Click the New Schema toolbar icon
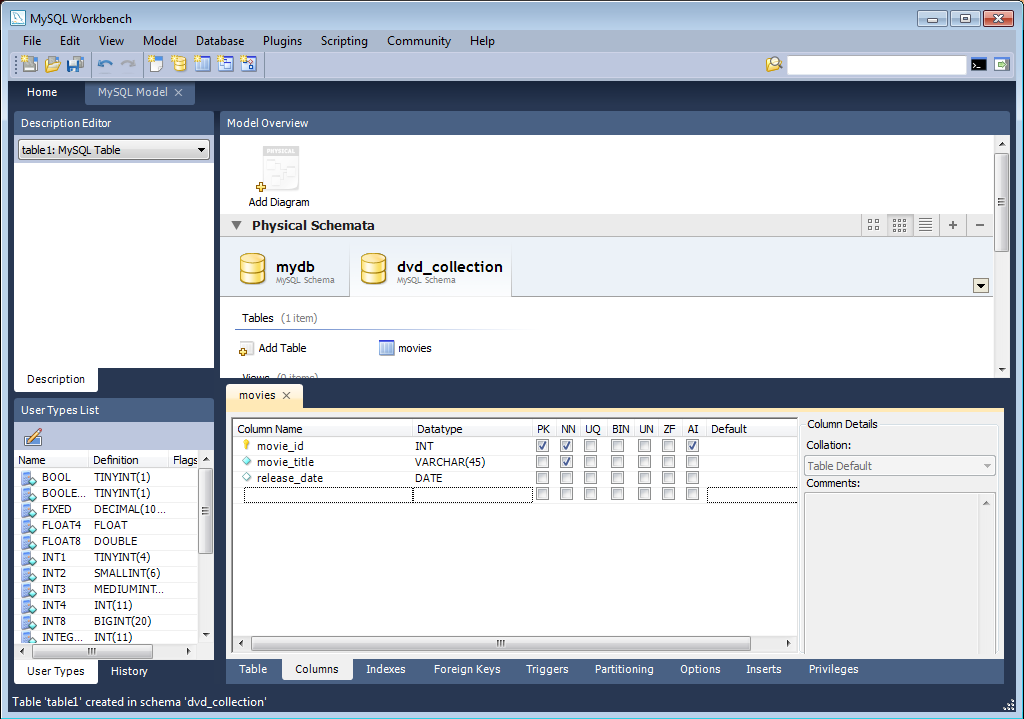The width and height of the screenshot is (1024, 719). 179,64
